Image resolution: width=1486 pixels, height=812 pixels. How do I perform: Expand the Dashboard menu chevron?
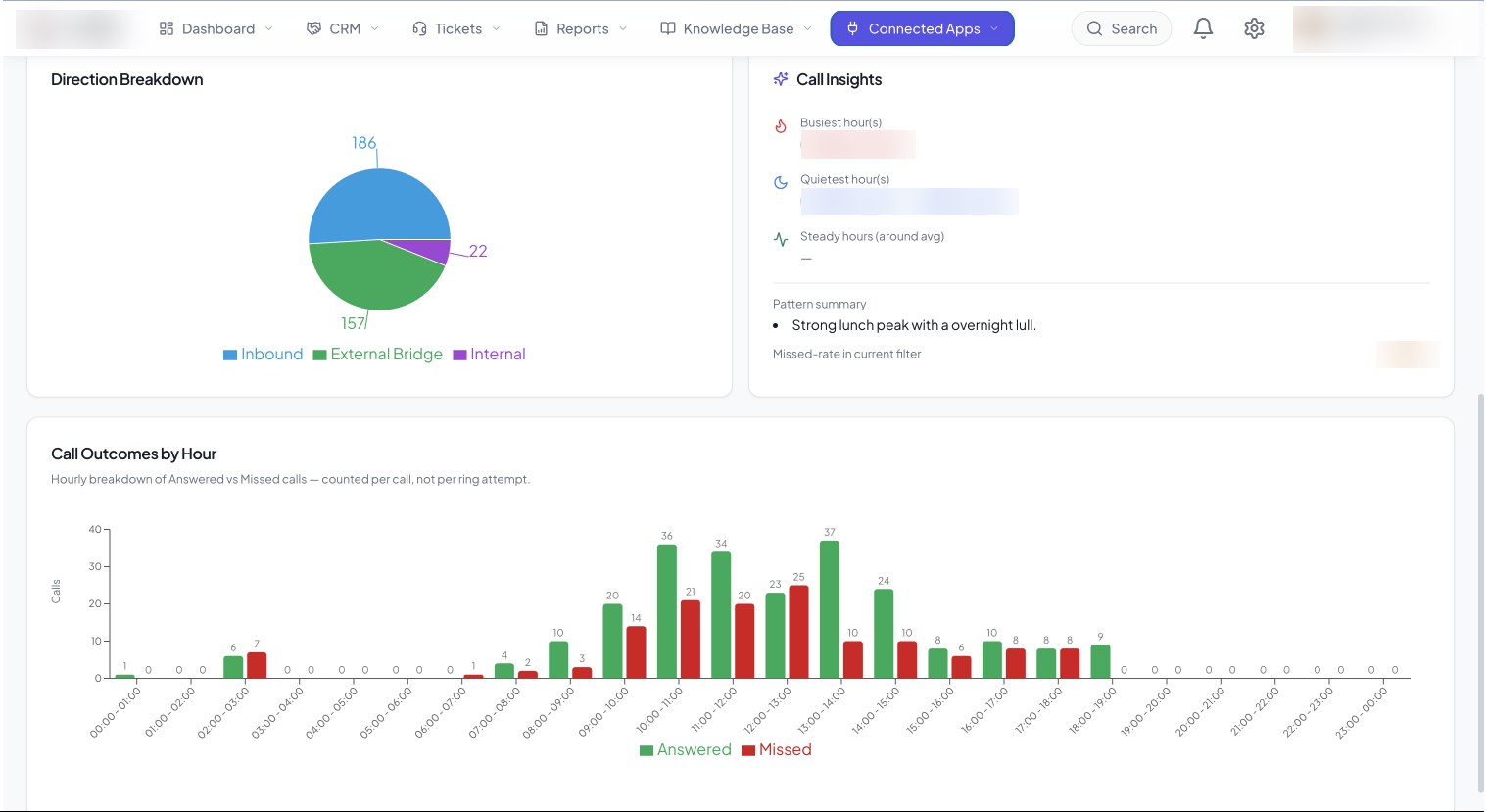pos(268,28)
